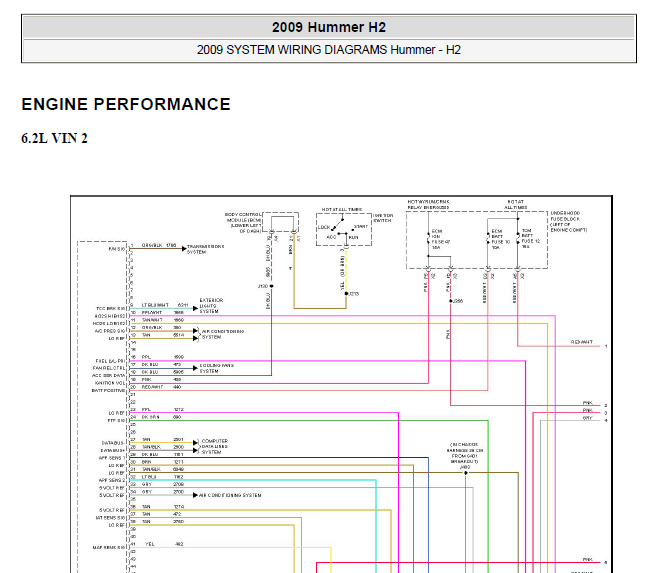Viewport: 659px width, 573px height.
Task: Click the "DK GRN" wire label at pin 24
Action: click(150, 417)
